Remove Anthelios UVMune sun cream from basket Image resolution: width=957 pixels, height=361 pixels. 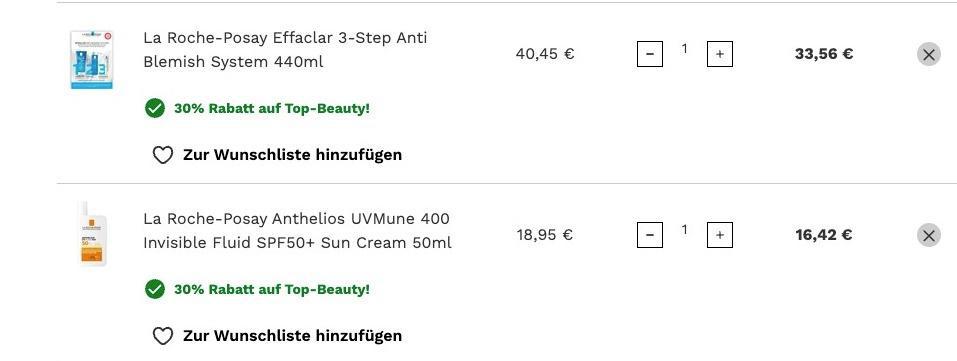click(x=928, y=235)
